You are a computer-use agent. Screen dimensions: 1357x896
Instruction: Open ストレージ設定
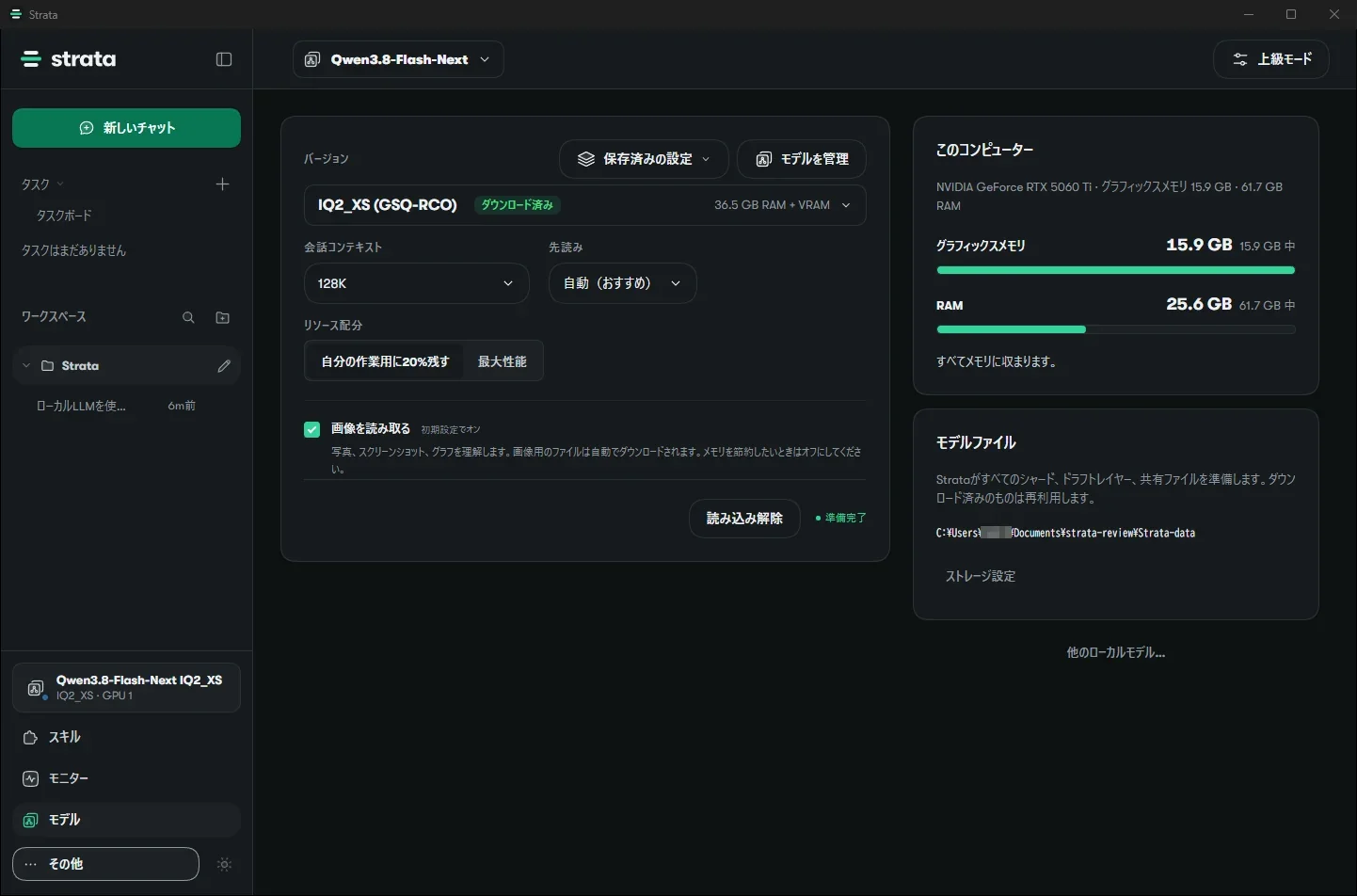click(x=981, y=576)
